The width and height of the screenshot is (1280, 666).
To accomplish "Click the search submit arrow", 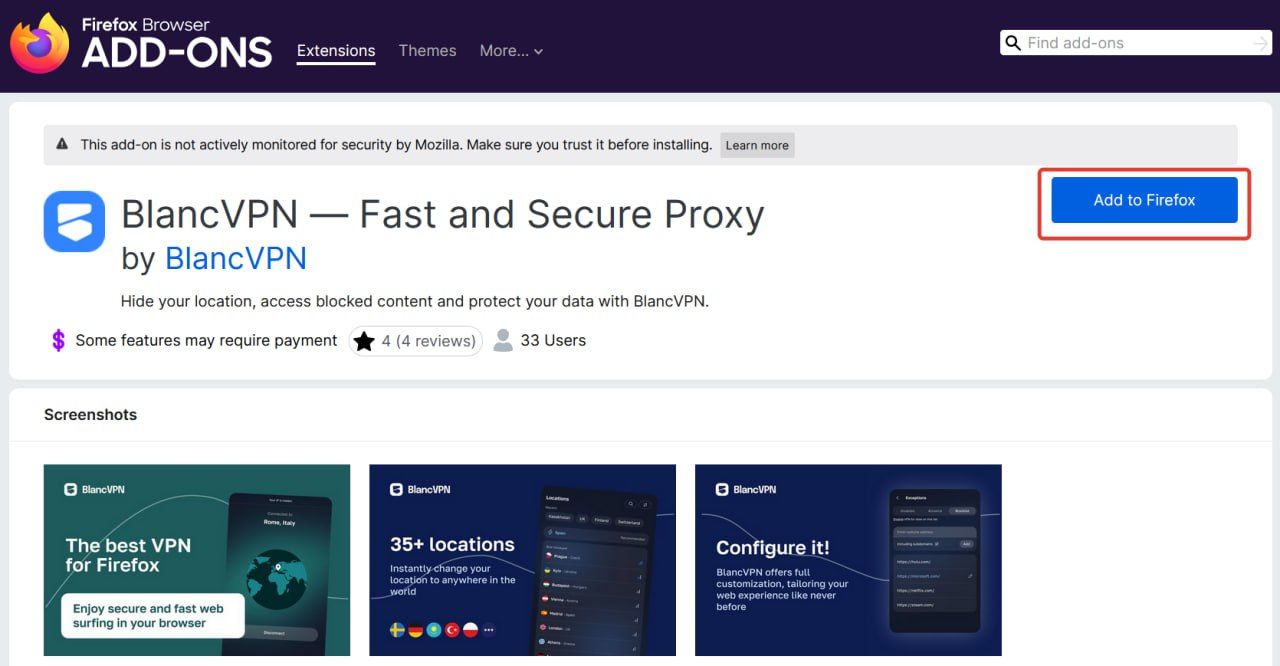I will 1258,43.
